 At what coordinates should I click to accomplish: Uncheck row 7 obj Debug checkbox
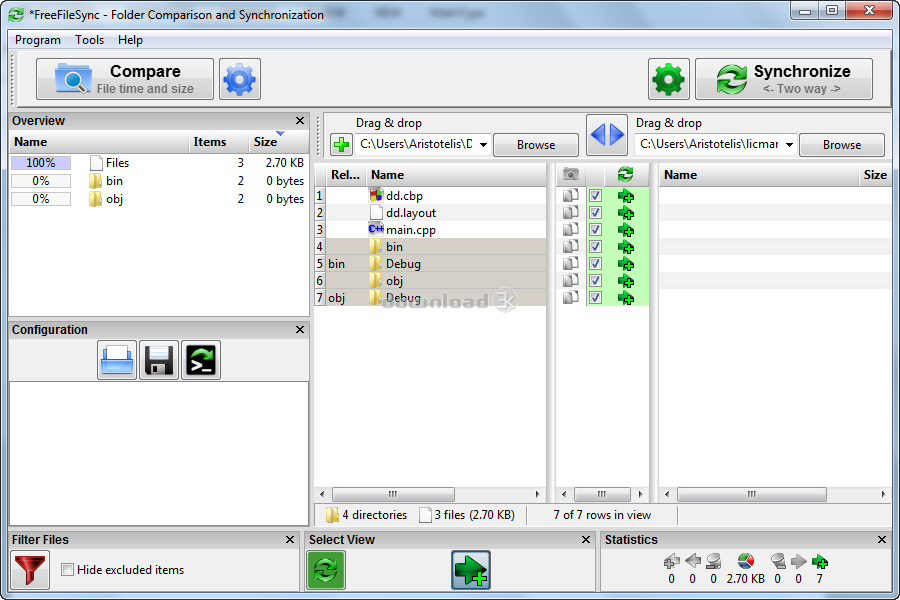pos(595,297)
